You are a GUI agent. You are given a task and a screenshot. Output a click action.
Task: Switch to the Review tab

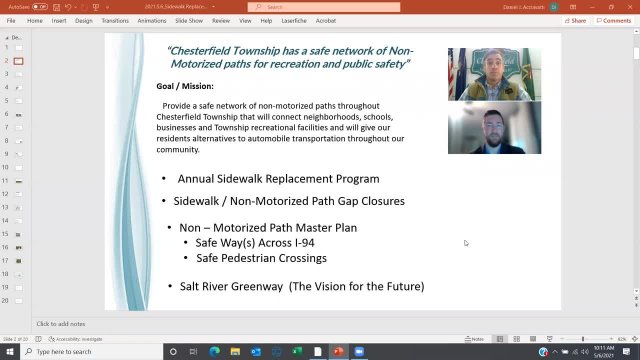click(221, 20)
